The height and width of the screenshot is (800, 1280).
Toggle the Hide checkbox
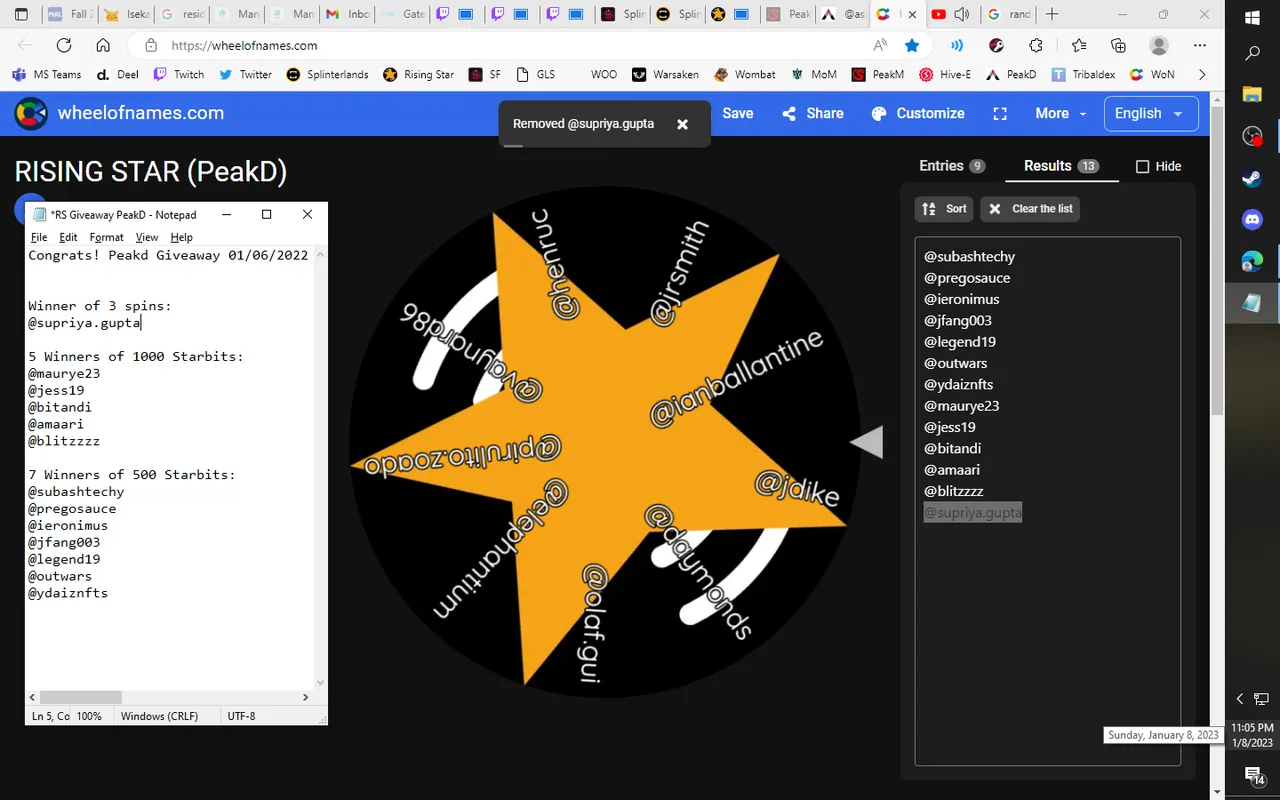pos(1142,166)
